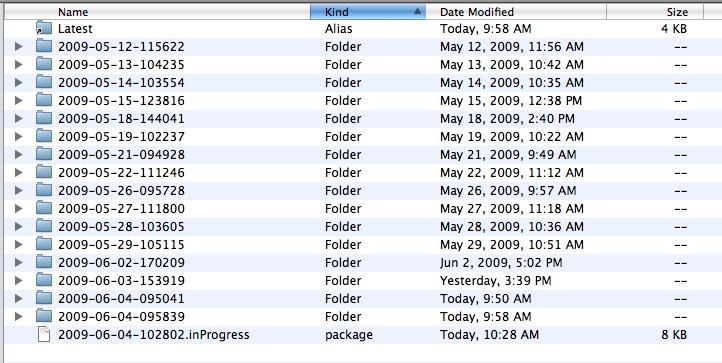This screenshot has height=363, width=722.
Task: Expand the 2009-05-13-104235 disclosure triangle
Action: (x=18, y=64)
